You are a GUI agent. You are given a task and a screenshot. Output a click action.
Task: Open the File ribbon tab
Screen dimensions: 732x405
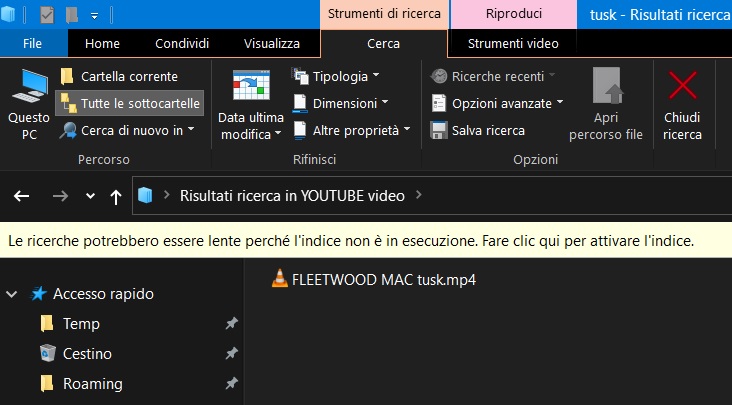(33, 44)
